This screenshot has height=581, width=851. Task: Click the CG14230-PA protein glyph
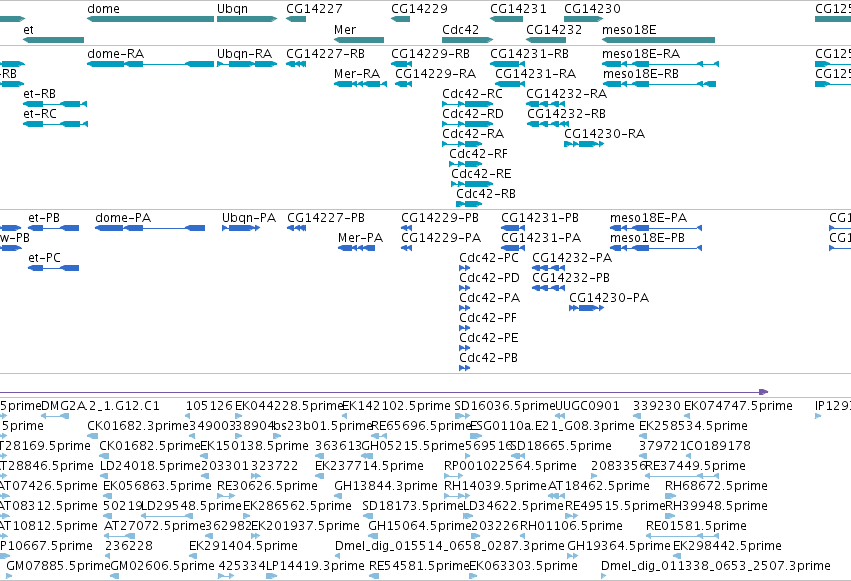point(586,308)
